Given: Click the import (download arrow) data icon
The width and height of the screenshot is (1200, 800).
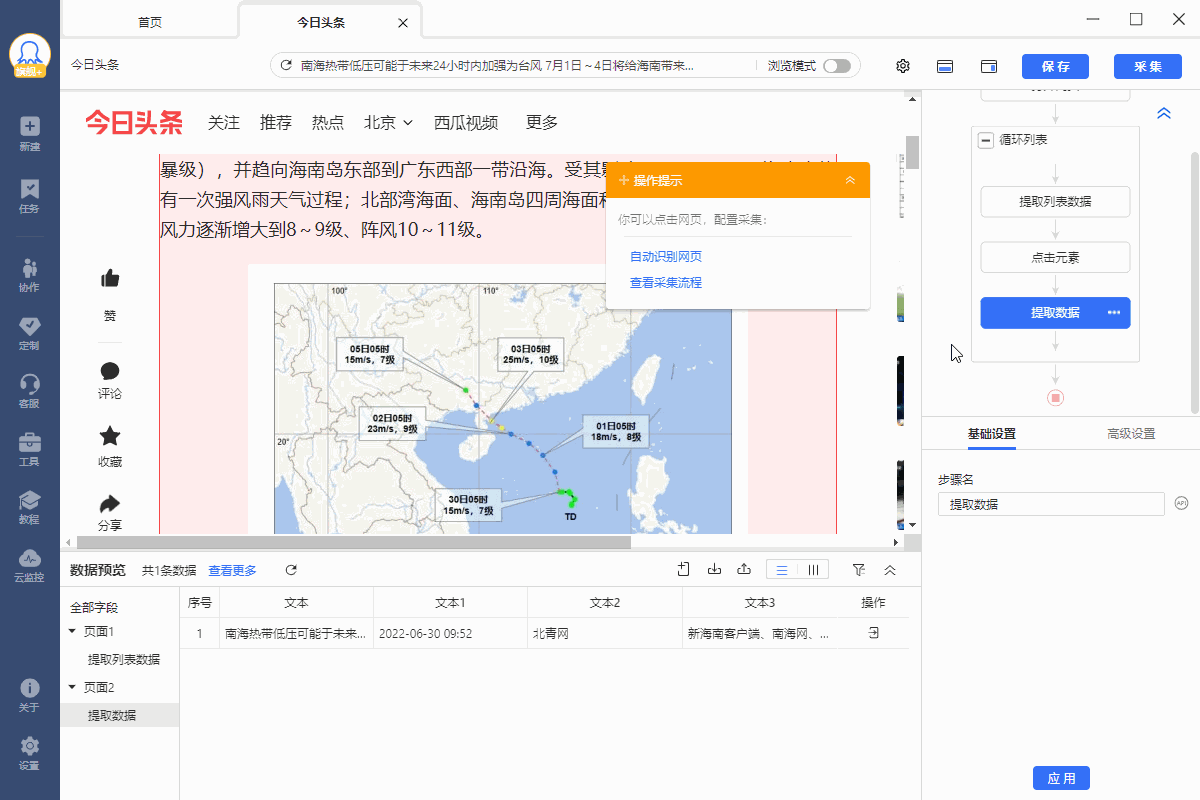Looking at the screenshot, I should pos(714,569).
